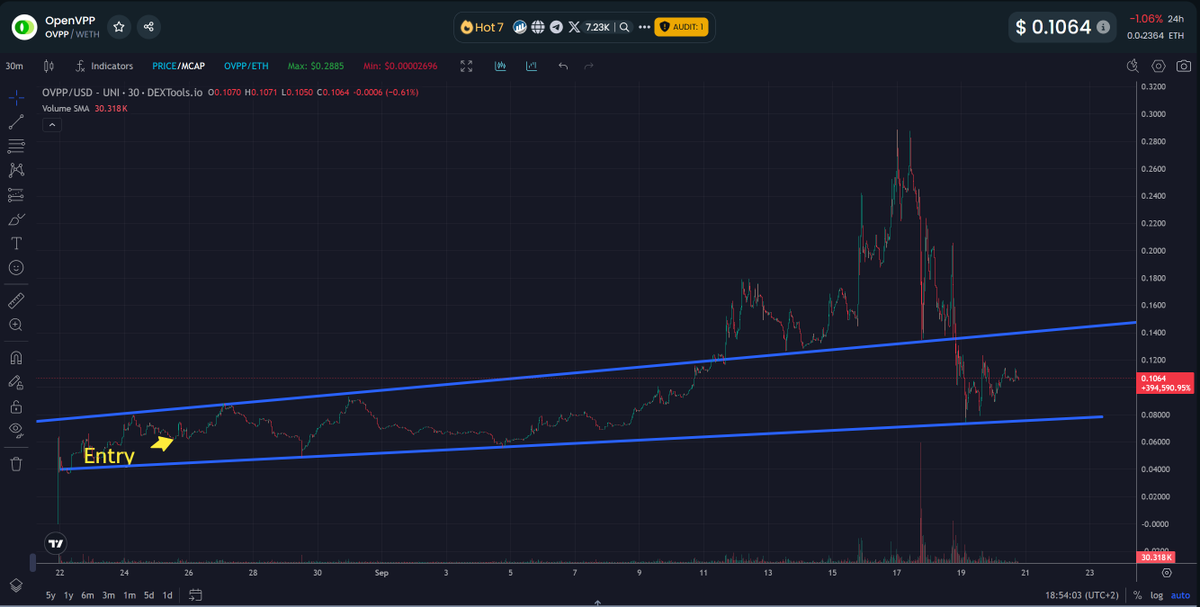The height and width of the screenshot is (607, 1200).
Task: Select the Zoom In magnifier tool
Action: tap(16, 324)
